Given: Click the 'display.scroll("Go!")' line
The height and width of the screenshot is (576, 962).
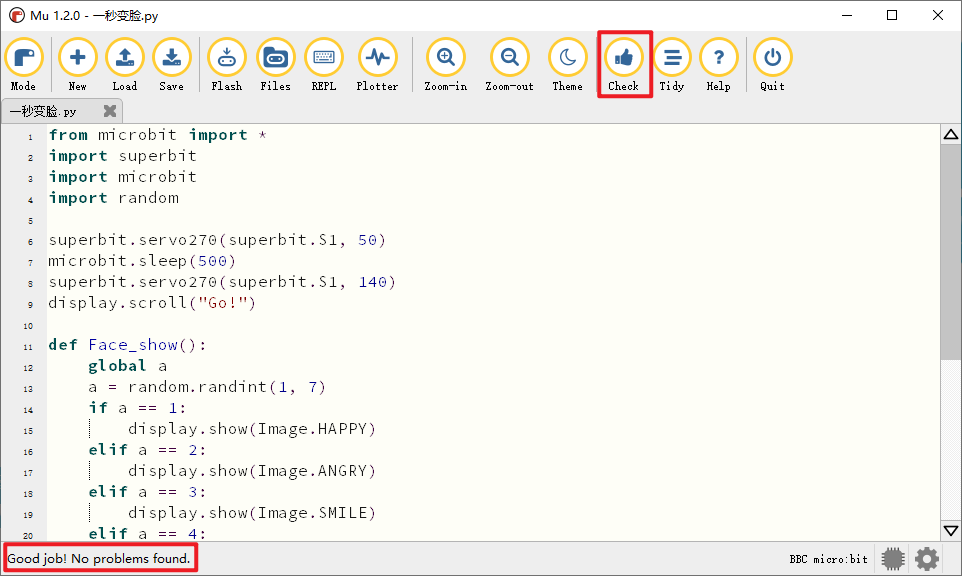Looking at the screenshot, I should (x=152, y=303).
